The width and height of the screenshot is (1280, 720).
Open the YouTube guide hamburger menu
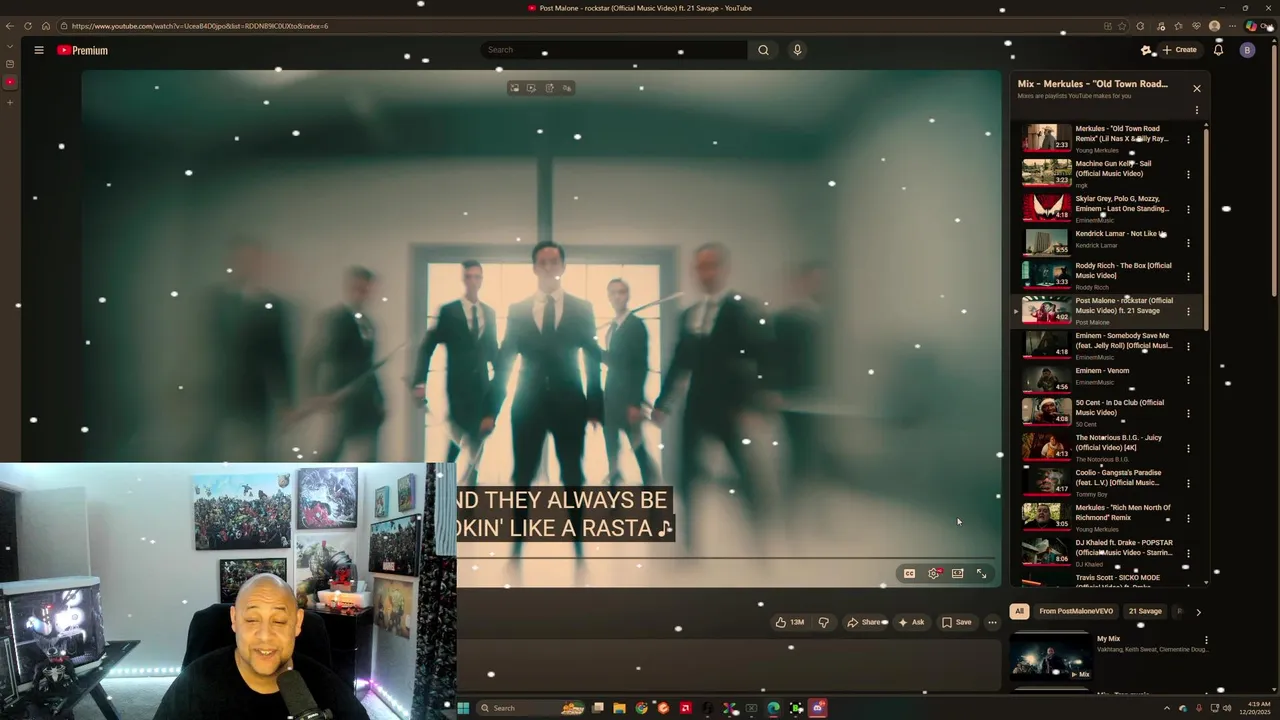39,50
